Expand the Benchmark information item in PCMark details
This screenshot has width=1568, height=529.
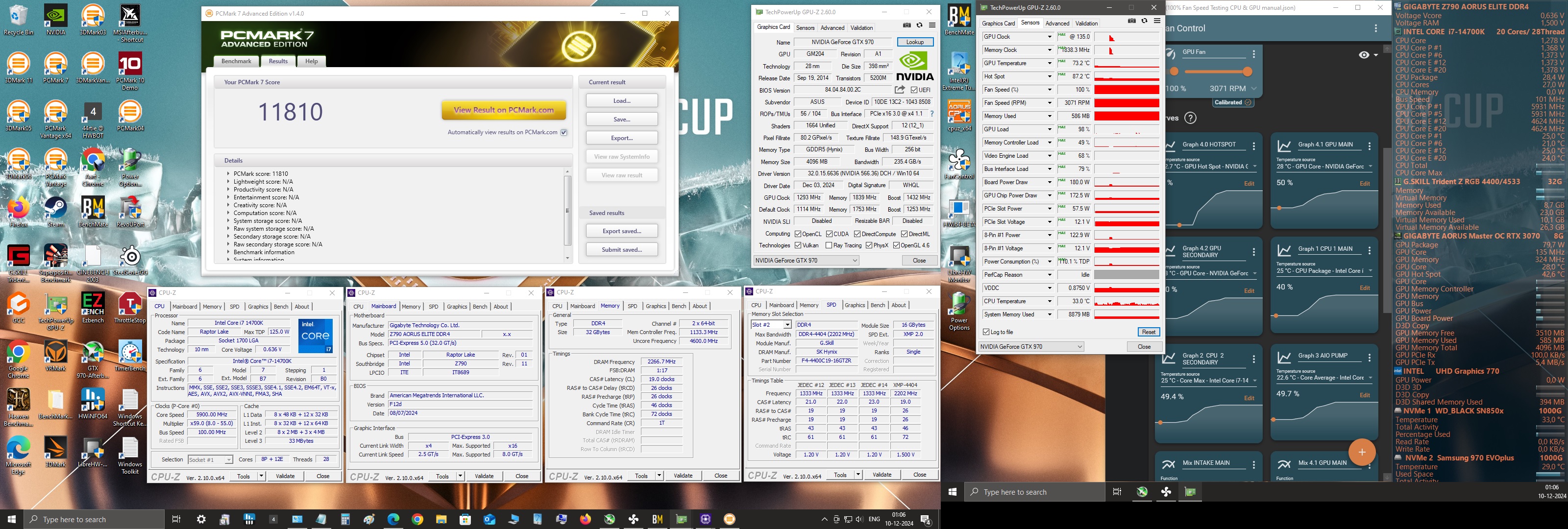(x=229, y=252)
